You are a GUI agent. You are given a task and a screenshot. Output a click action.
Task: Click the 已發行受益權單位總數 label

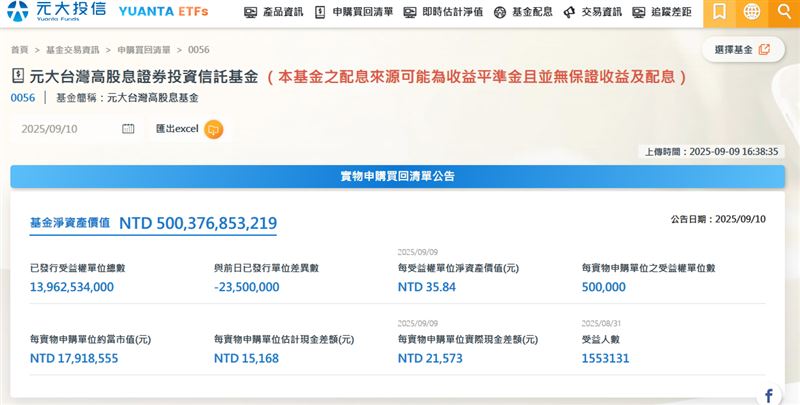tap(78, 268)
